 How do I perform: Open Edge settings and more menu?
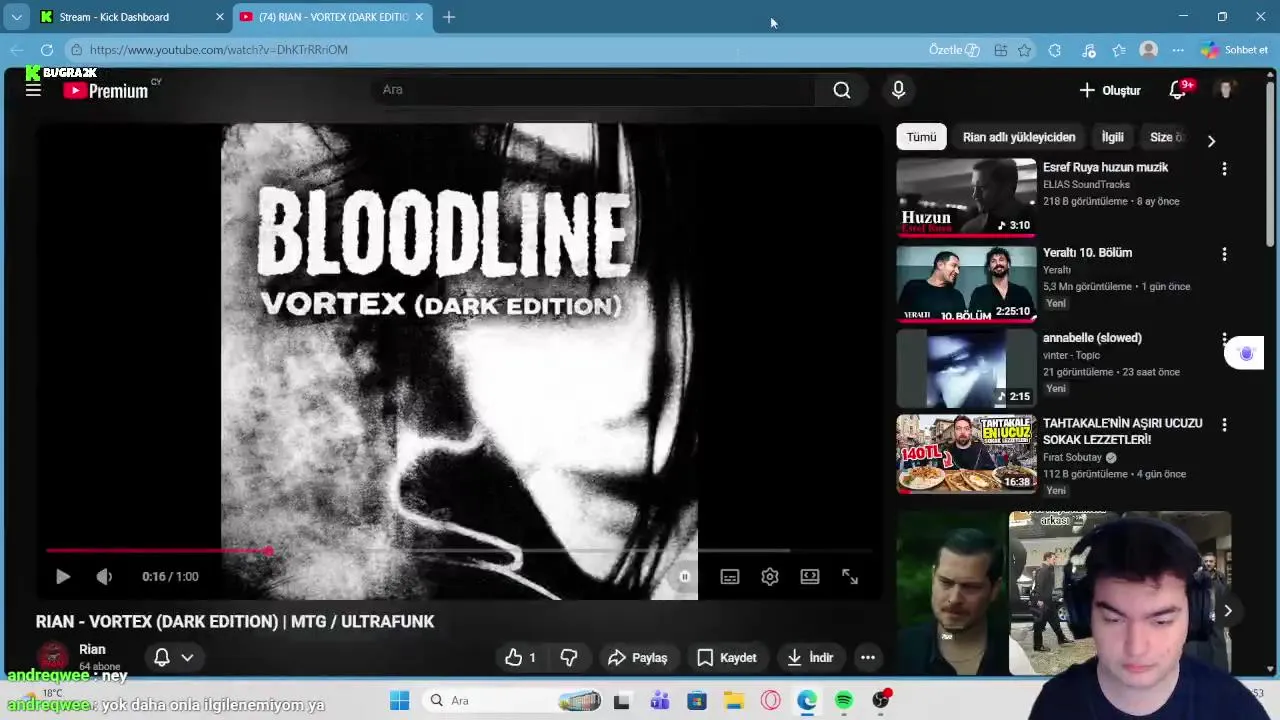(1178, 49)
